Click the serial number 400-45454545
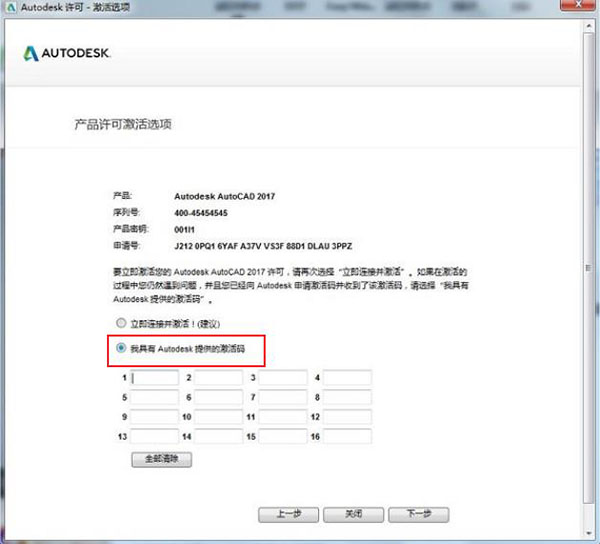 coord(201,213)
